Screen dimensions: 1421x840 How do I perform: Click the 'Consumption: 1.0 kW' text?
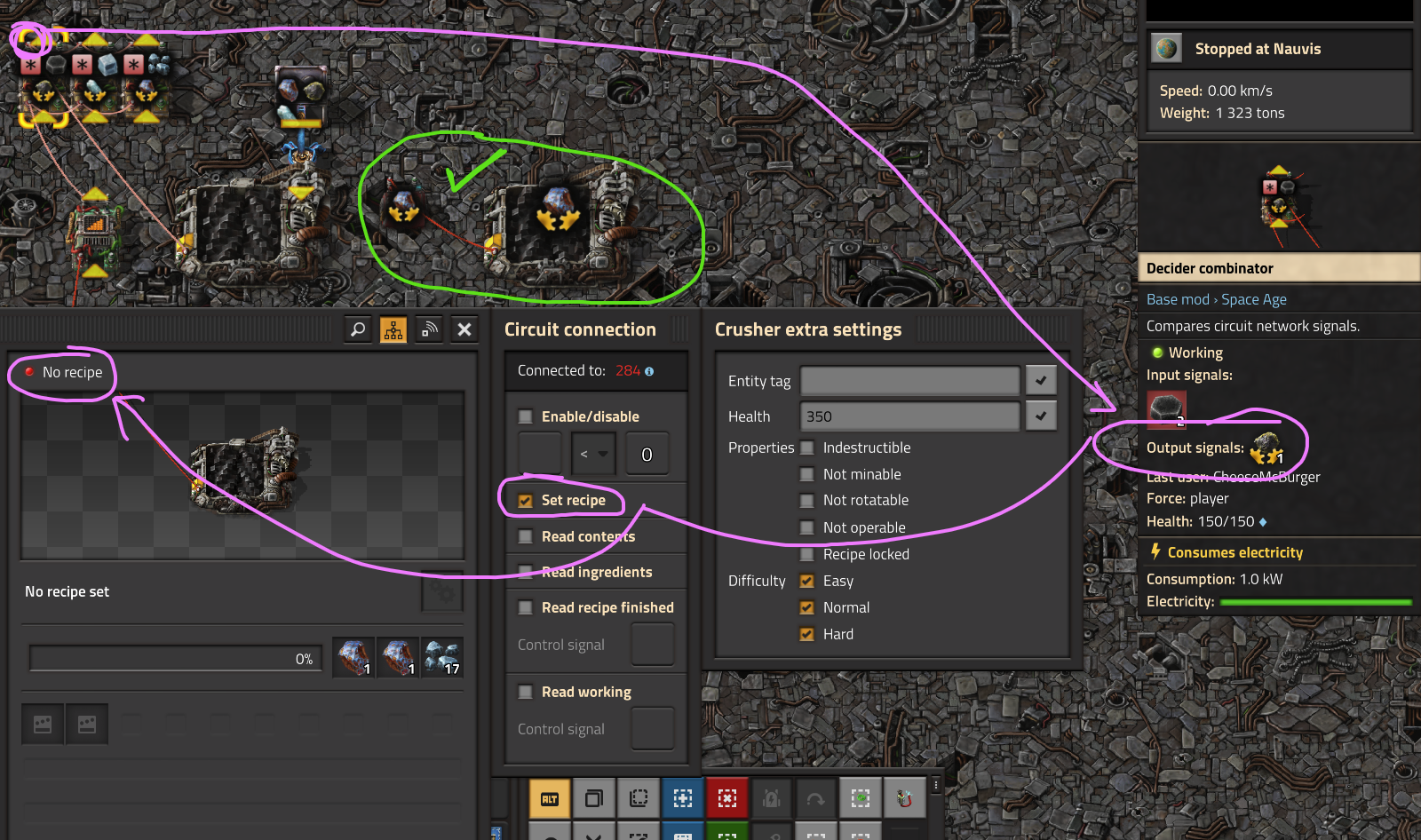click(1214, 579)
